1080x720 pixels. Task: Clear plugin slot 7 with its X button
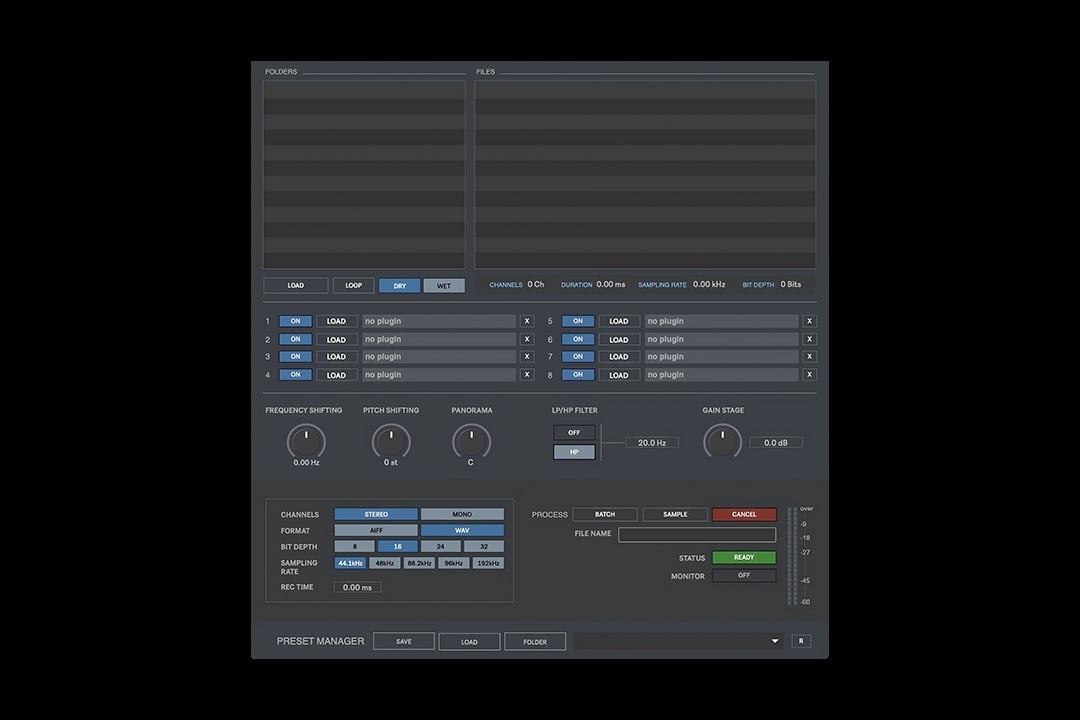(x=809, y=356)
